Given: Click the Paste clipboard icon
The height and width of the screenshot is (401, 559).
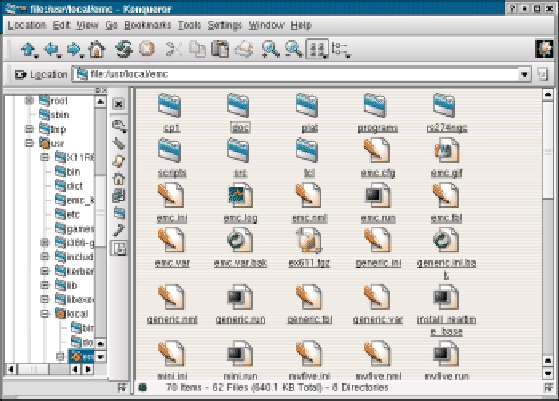Looking at the screenshot, I should [x=220, y=49].
